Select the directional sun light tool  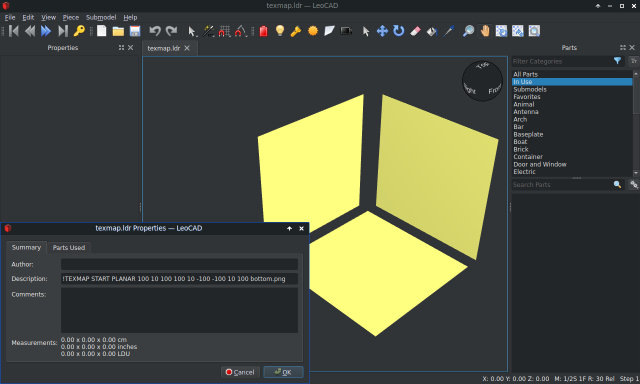(x=313, y=31)
